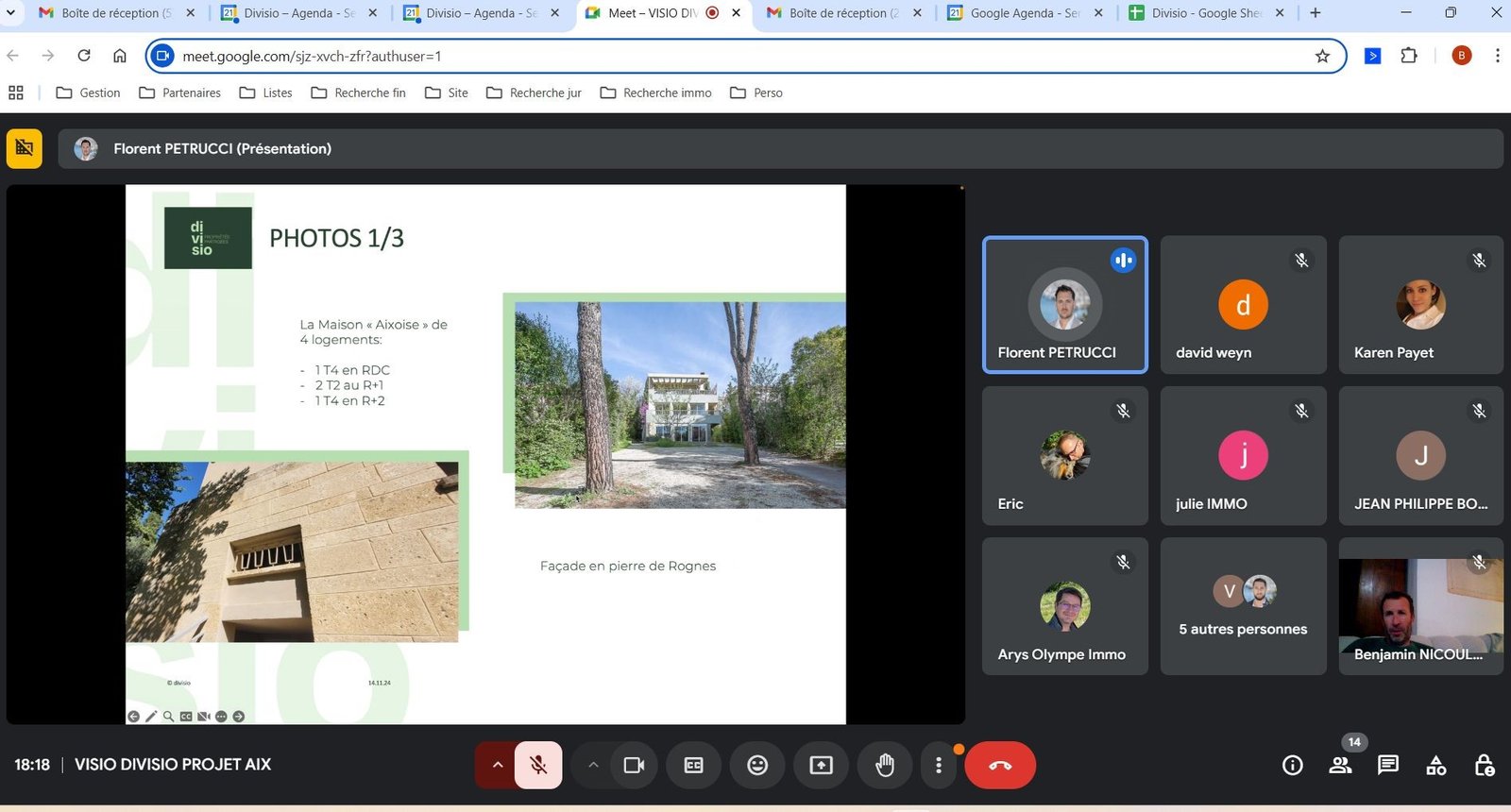This screenshot has width=1511, height=812.
Task: Go to browser home page
Action: [120, 56]
